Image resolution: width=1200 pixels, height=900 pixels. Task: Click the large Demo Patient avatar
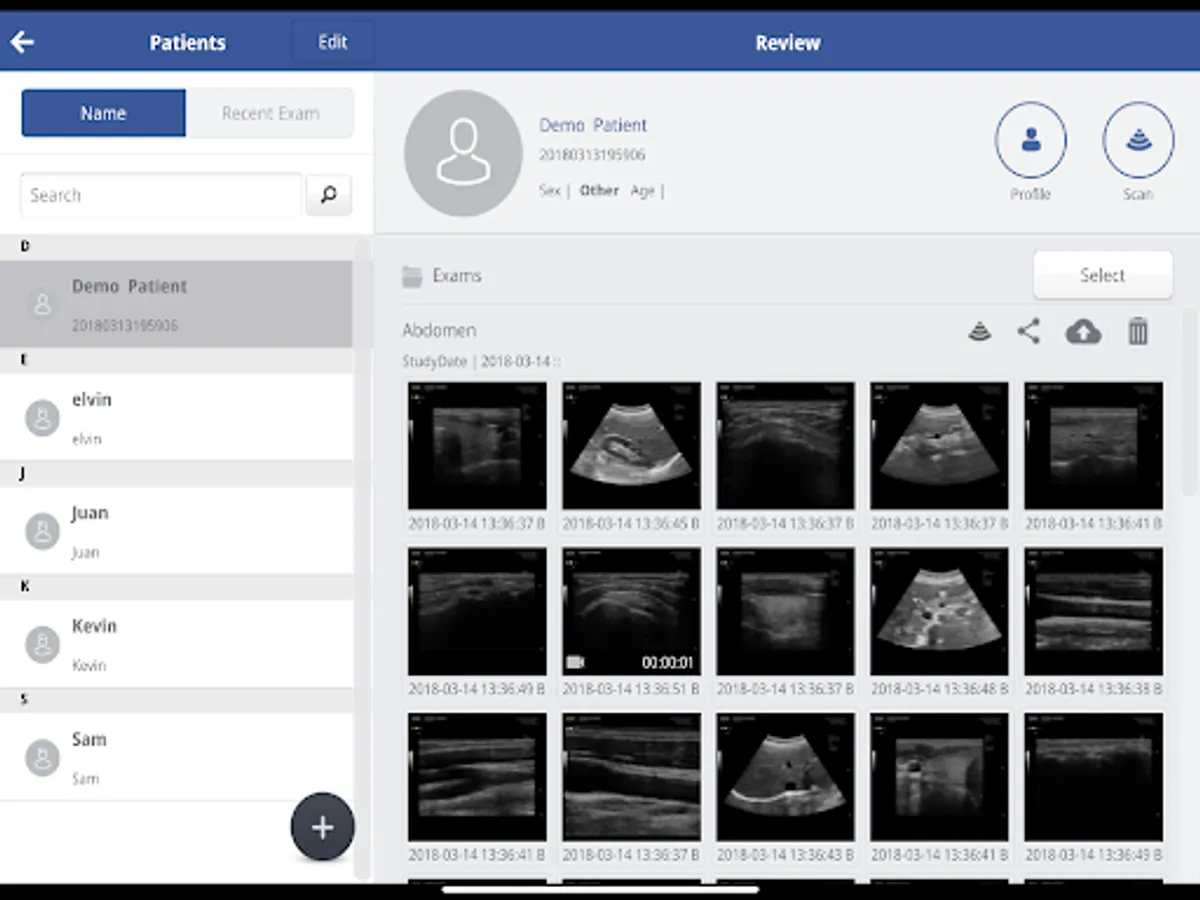tap(463, 153)
